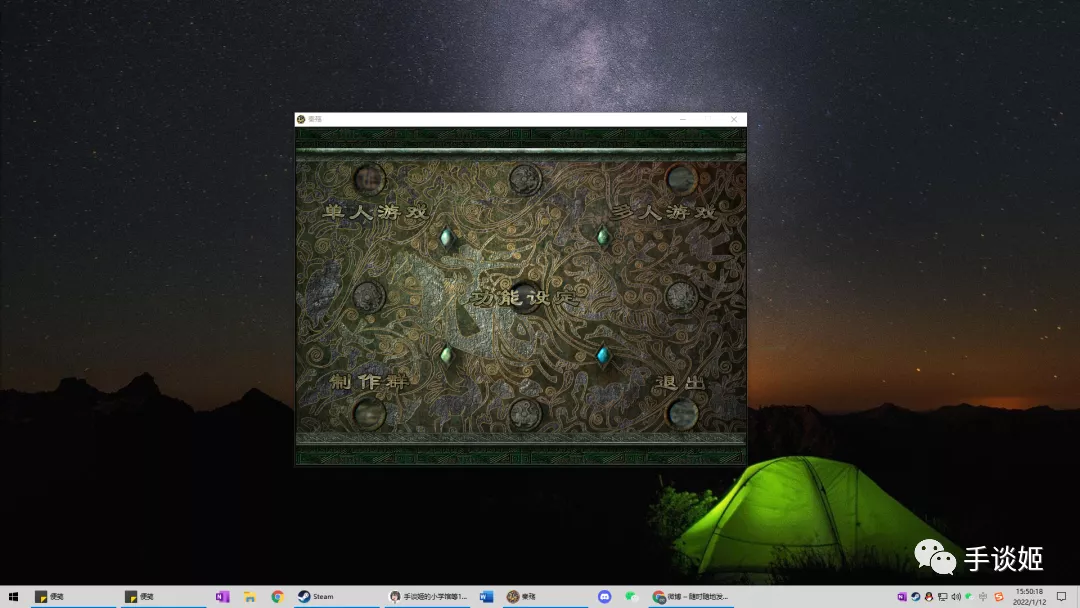Viewport: 1080px width, 608px height.
Task: Choose 退出 to quit the game
Action: (x=681, y=383)
